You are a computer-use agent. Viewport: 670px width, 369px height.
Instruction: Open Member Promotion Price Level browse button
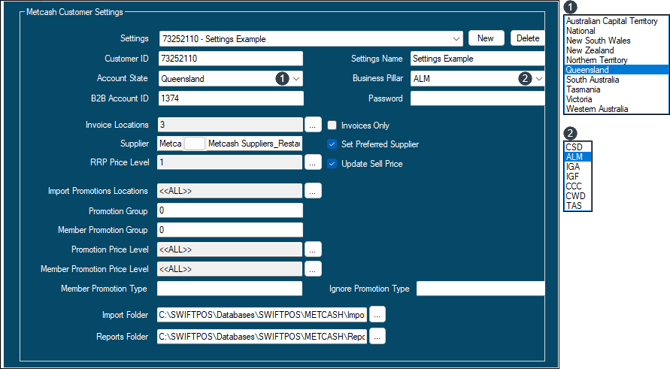click(x=313, y=269)
